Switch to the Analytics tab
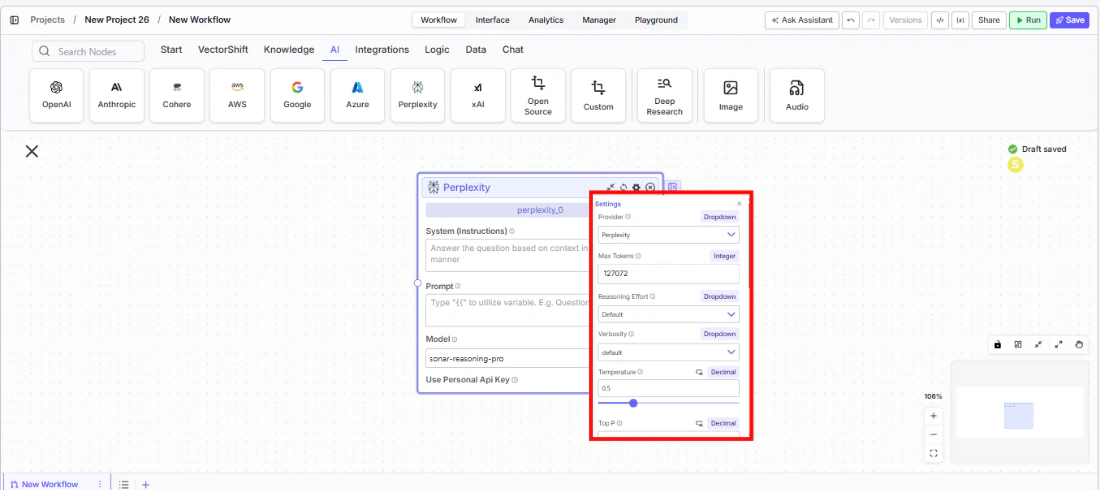Screen dimensions: 1100x490 tap(546, 20)
